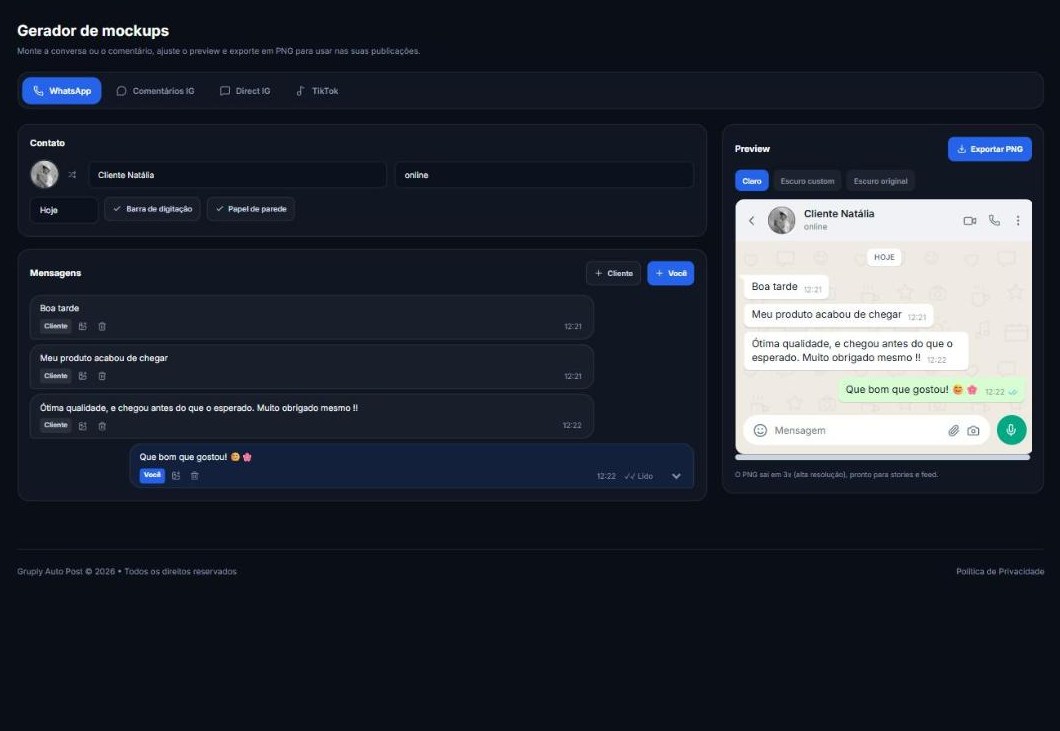Click the 'Gerador de mockups' heading
This screenshot has width=1060, height=731.
pyautogui.click(x=93, y=30)
